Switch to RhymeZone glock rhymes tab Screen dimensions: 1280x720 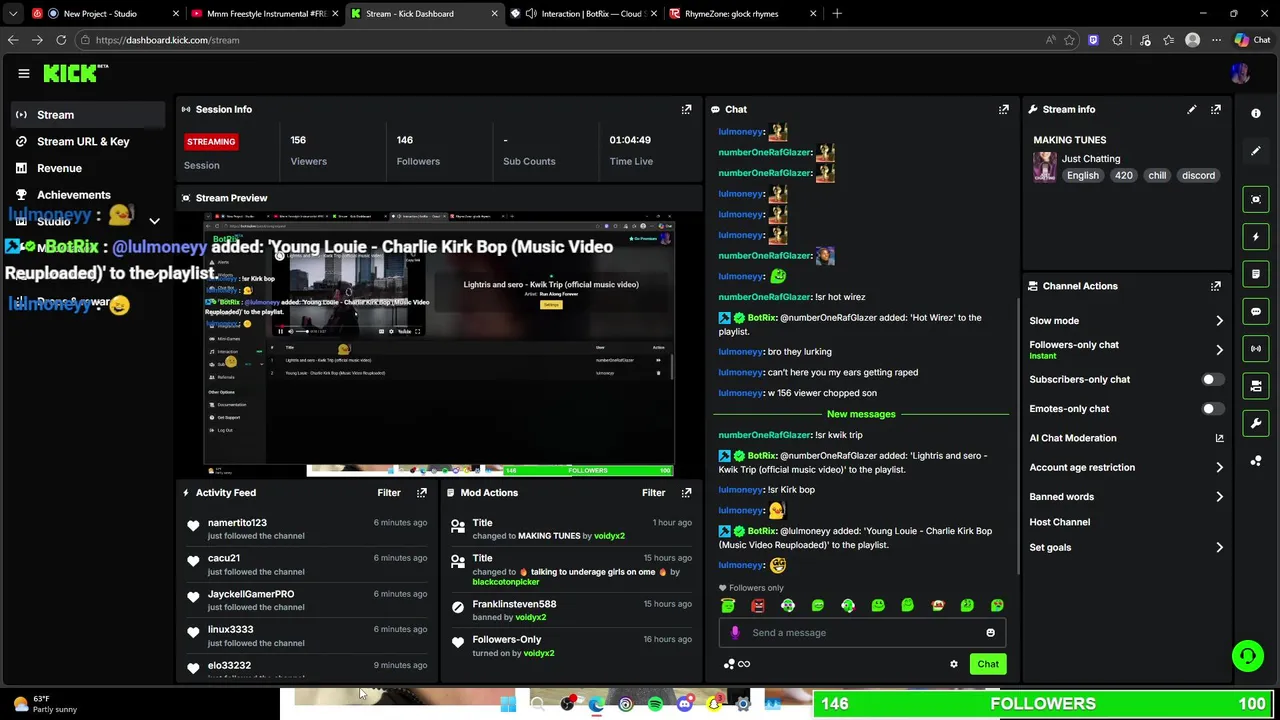click(x=740, y=14)
